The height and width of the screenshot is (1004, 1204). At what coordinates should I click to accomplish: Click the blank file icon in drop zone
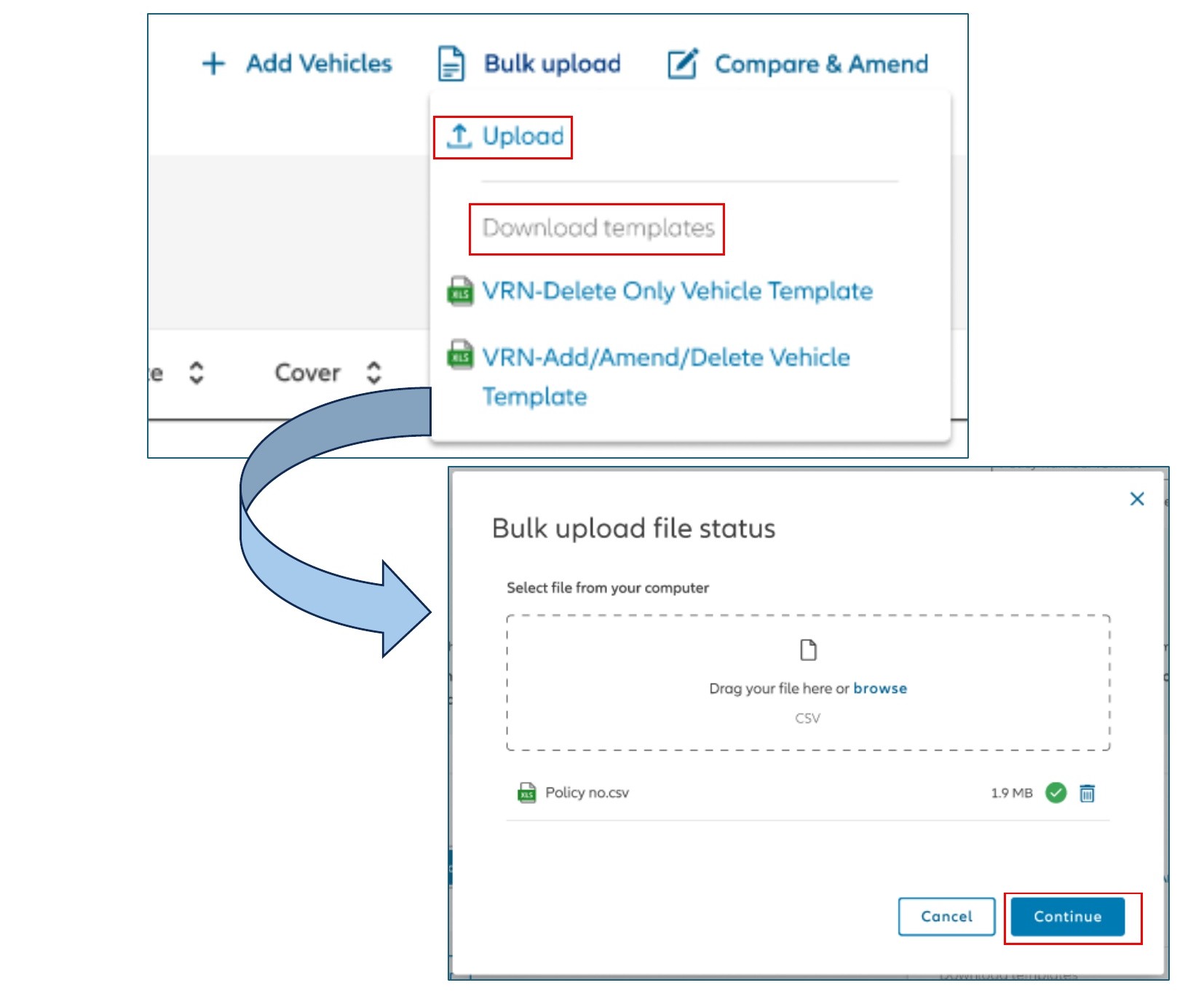click(x=808, y=649)
